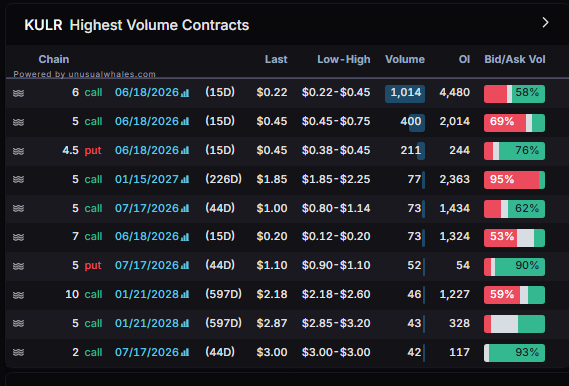The image size is (569, 386).
Task: Open the chart icon for the 5 put 07/17/2026
Action: point(185,266)
